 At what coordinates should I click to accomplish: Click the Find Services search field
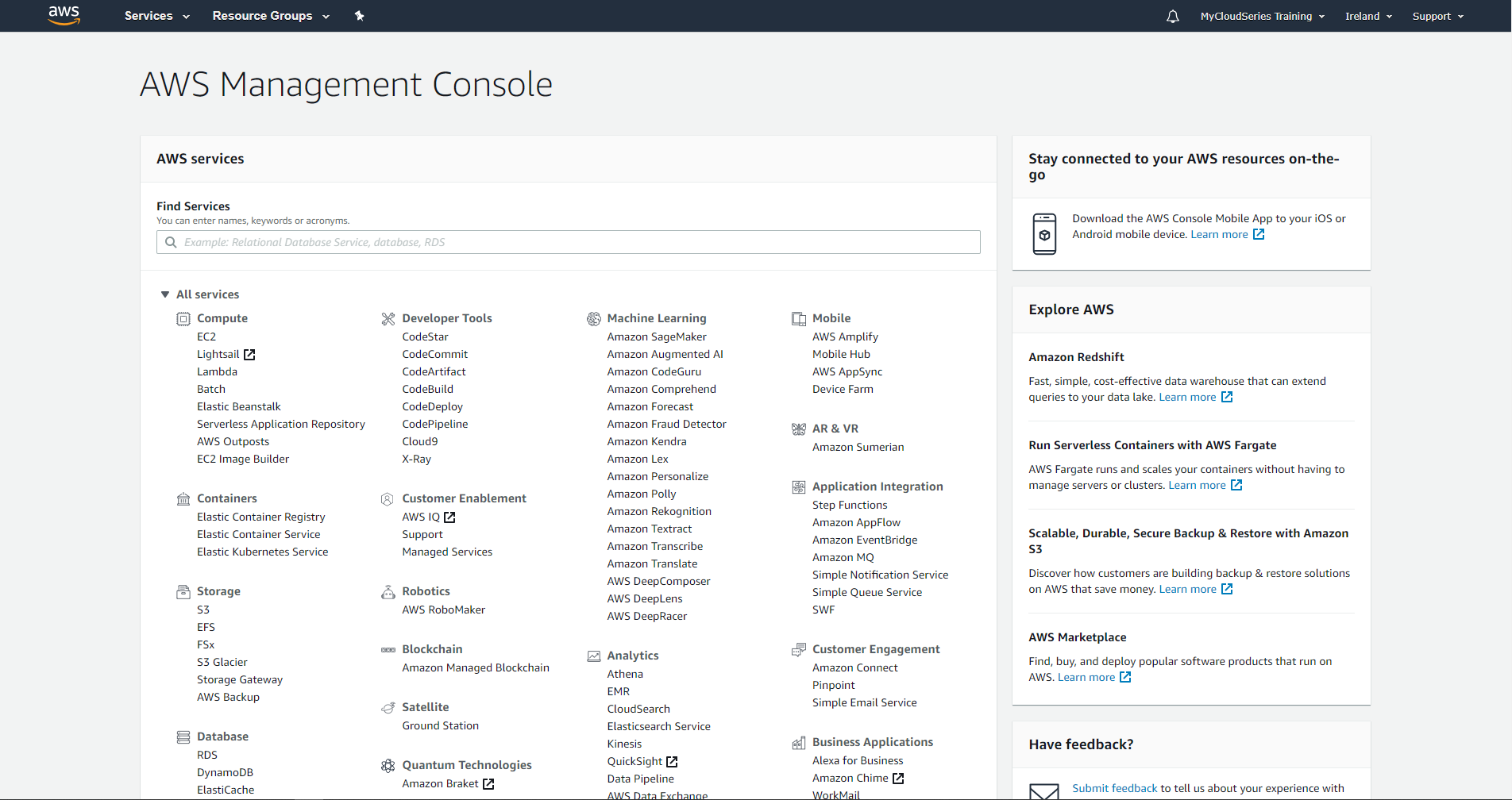[x=568, y=242]
